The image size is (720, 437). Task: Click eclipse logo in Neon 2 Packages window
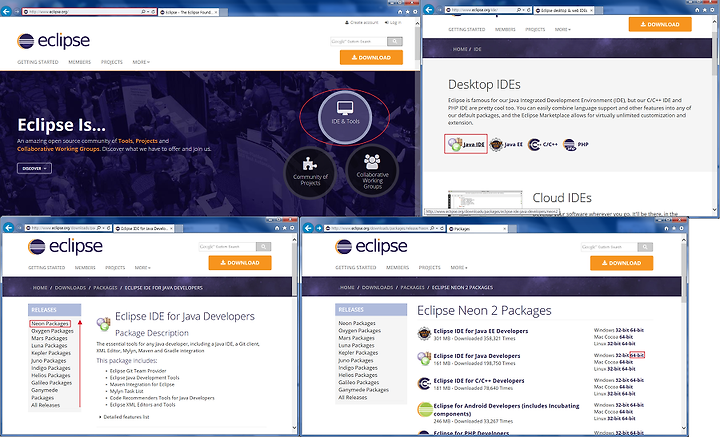coord(371,247)
